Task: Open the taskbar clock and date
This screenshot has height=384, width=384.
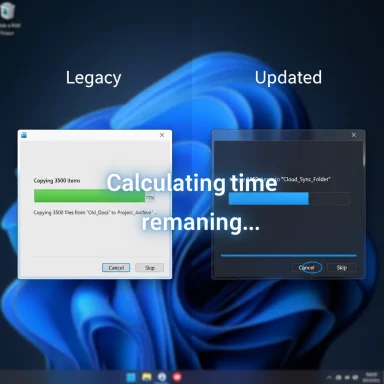Action: [x=371, y=377]
